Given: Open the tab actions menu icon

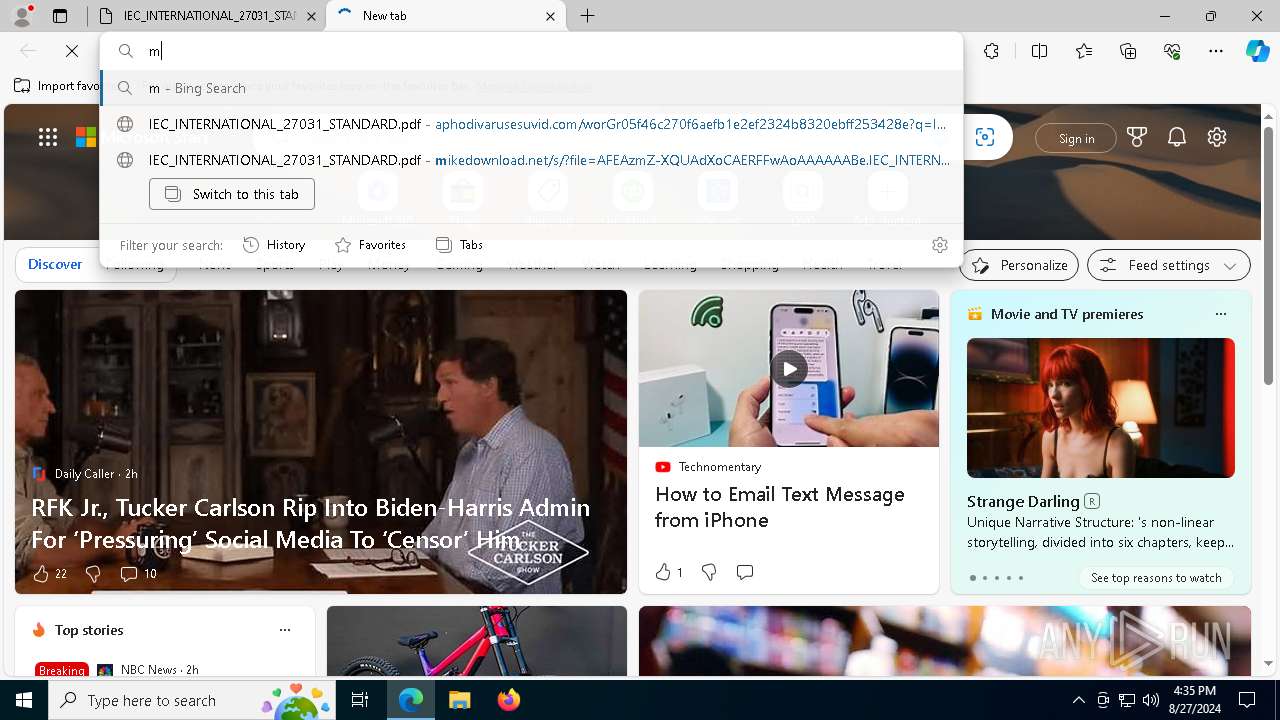Looking at the screenshot, I should [60, 16].
